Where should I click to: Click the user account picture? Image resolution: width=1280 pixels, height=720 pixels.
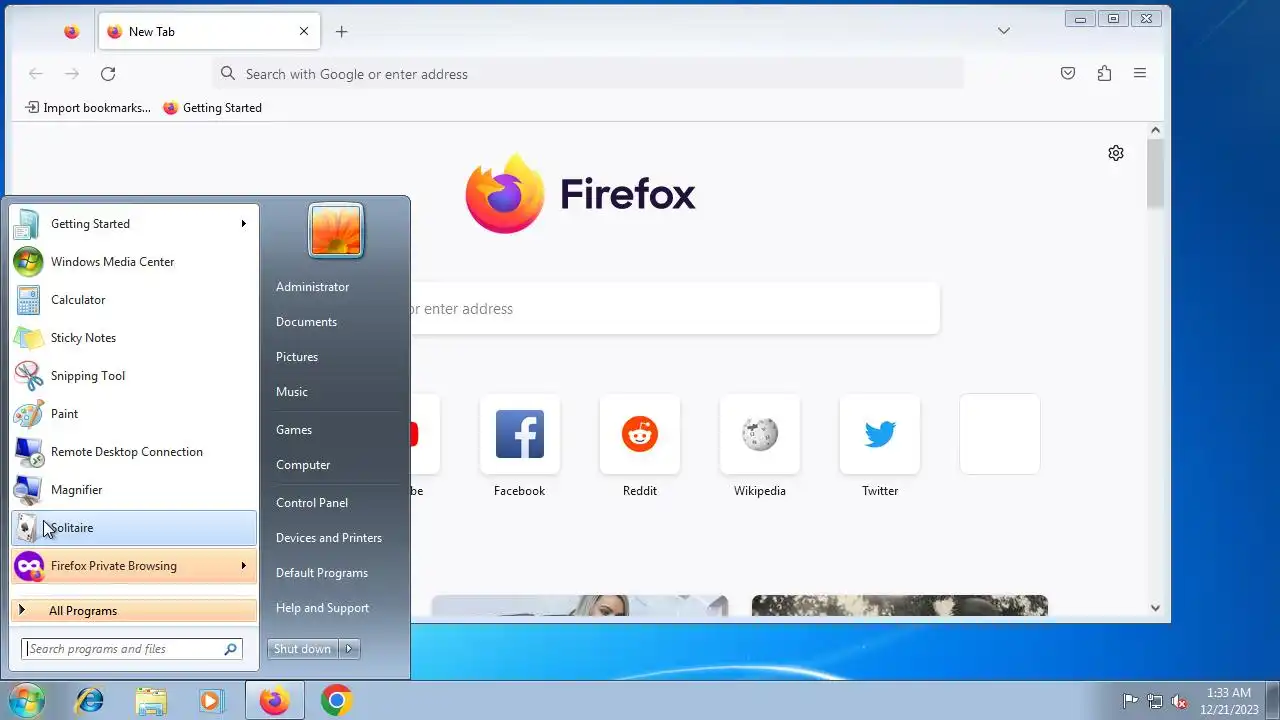[x=336, y=230]
